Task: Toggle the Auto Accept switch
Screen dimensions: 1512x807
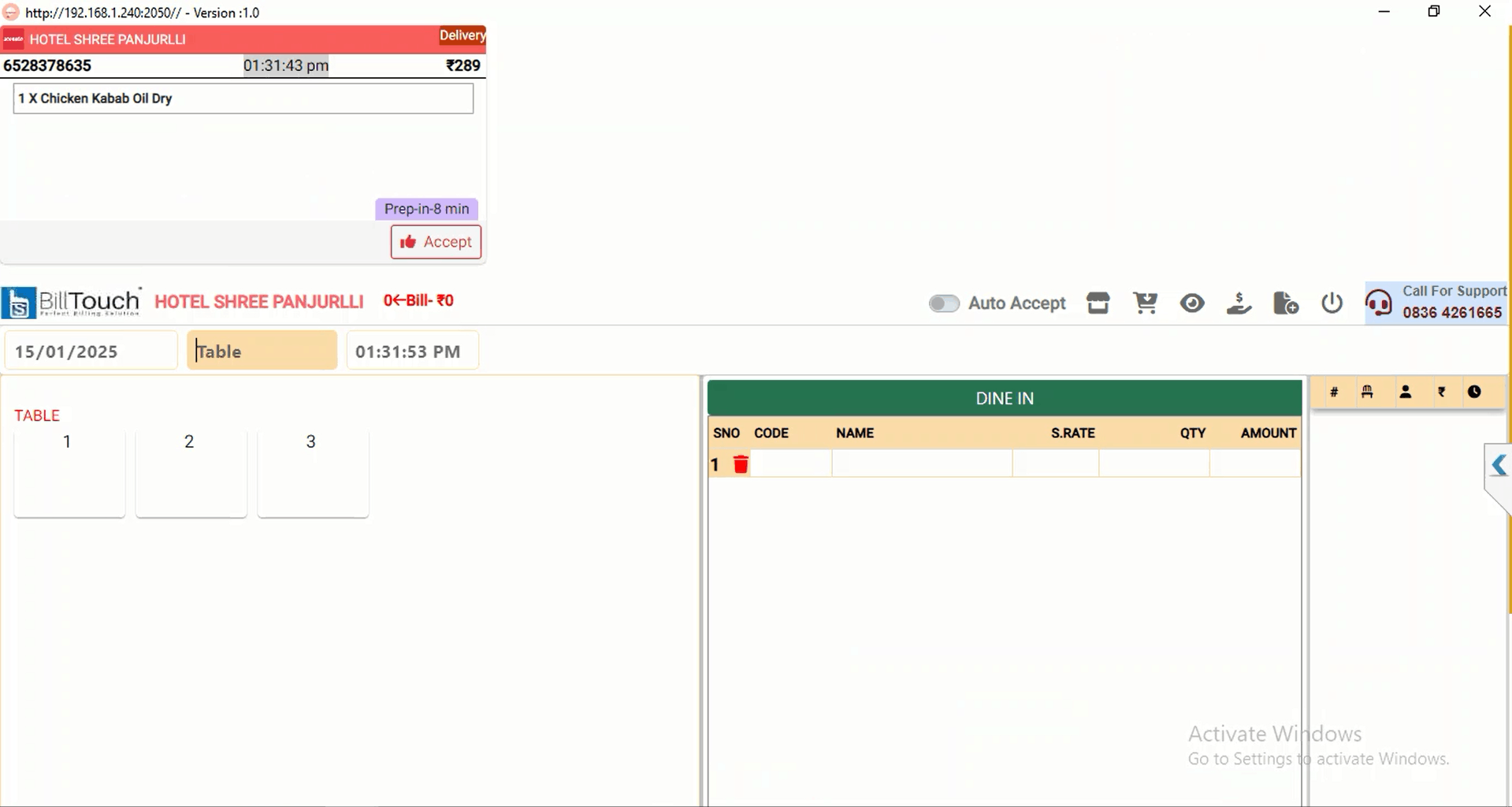Action: [943, 303]
